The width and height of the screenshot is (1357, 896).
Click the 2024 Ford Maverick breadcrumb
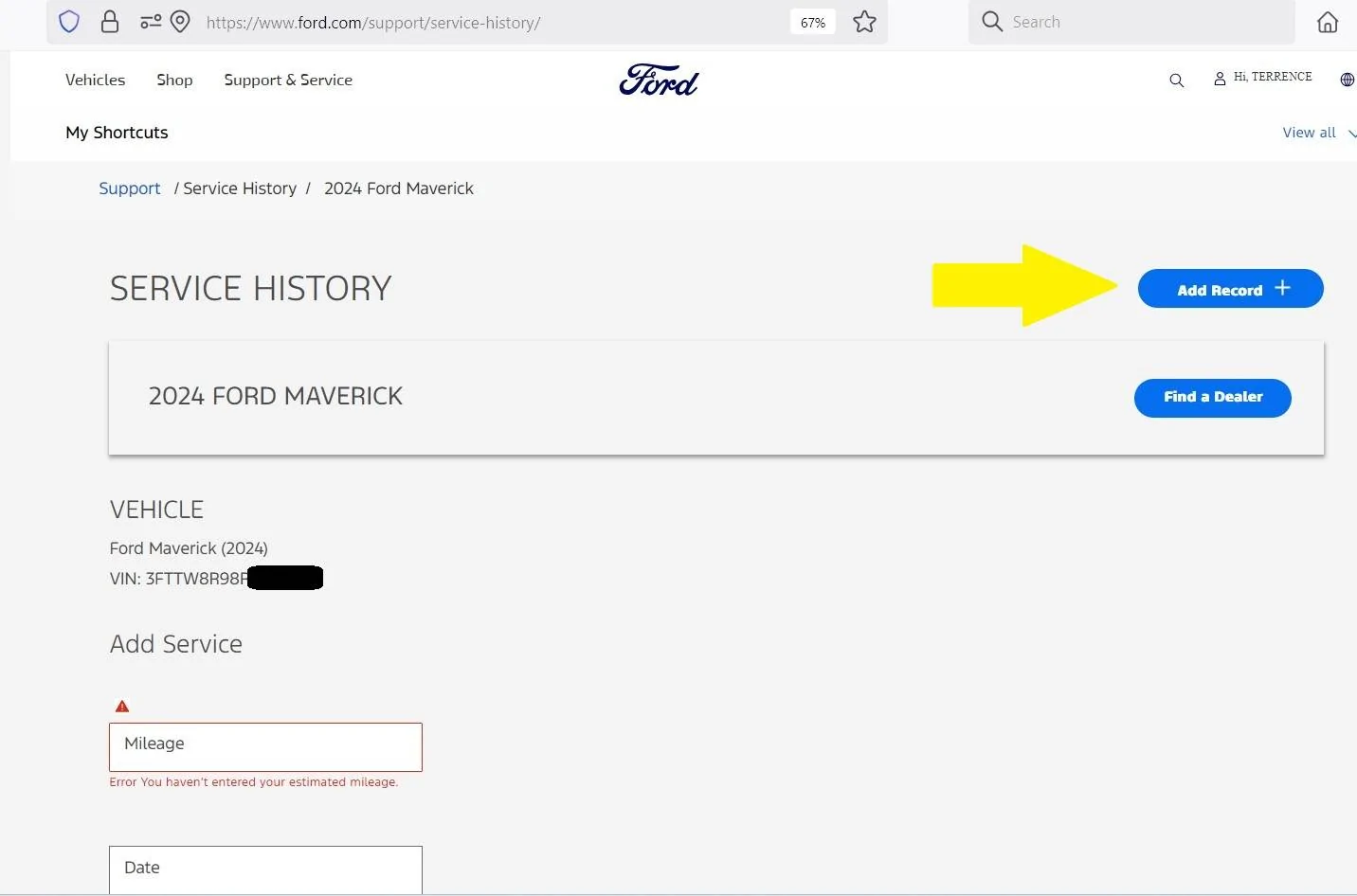[x=399, y=188]
